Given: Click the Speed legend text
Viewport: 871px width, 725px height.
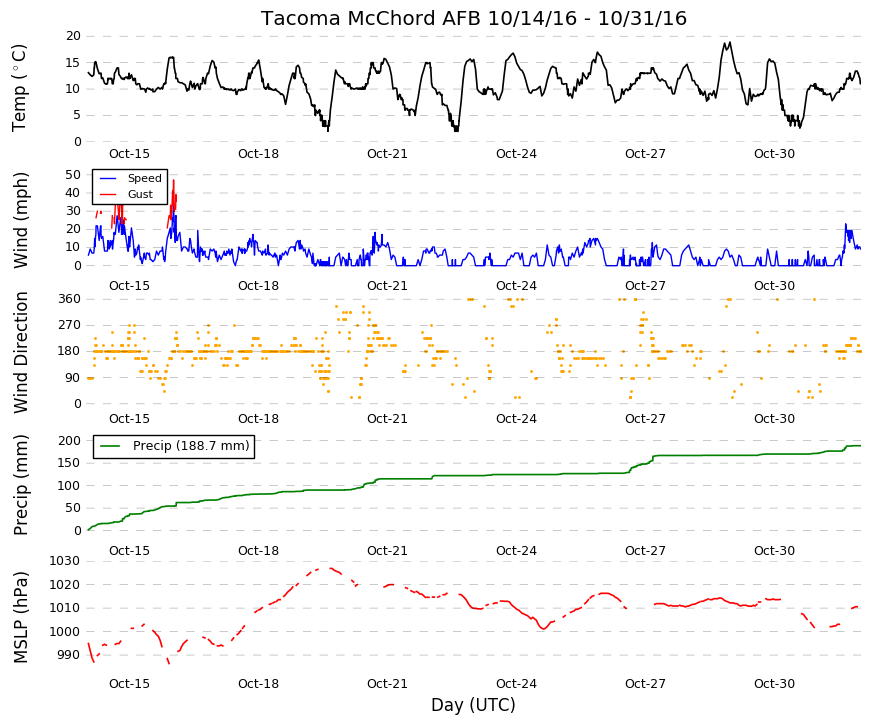Looking at the screenshot, I should (144, 178).
